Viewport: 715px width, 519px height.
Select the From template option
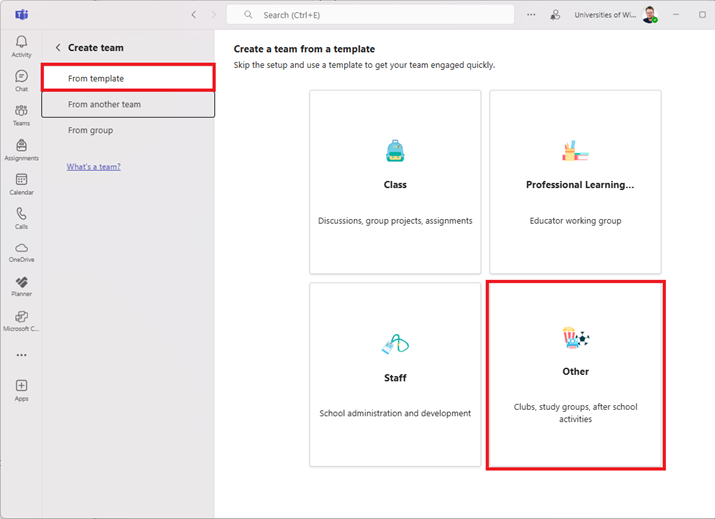[128, 78]
